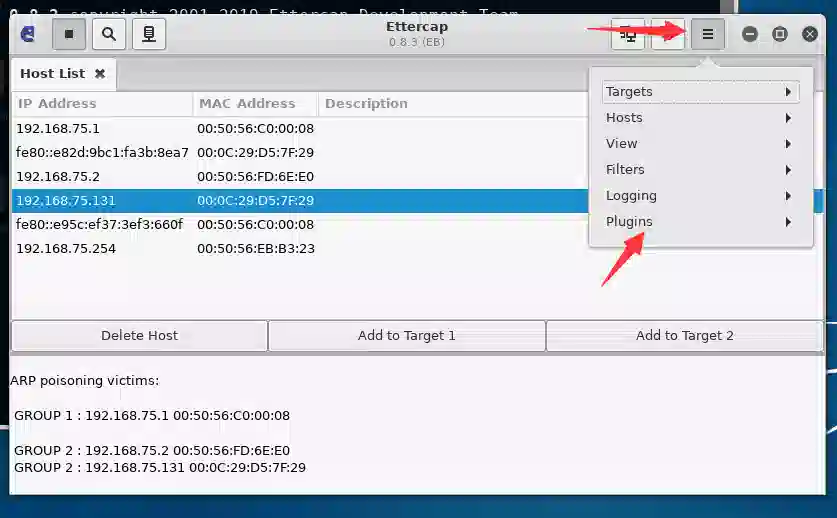
Task: Close the Ettercap window
Action: (x=810, y=34)
